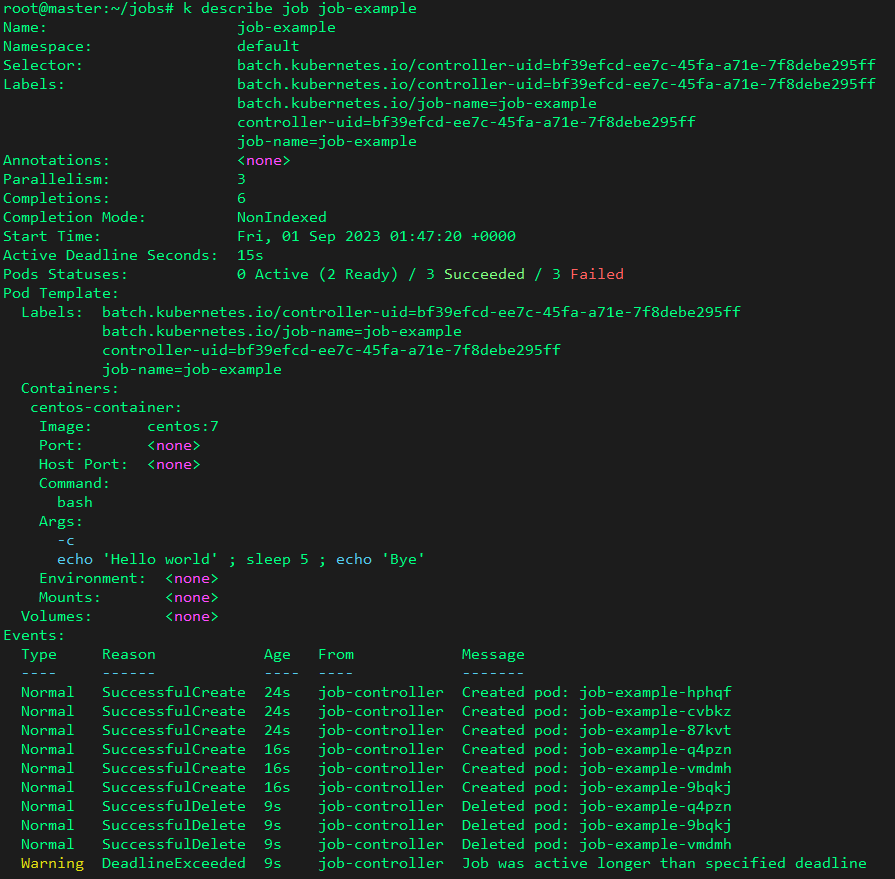Click '0 Active (2 Ready)' in Pods Statuses
The width and height of the screenshot is (895, 879).
[x=317, y=274]
